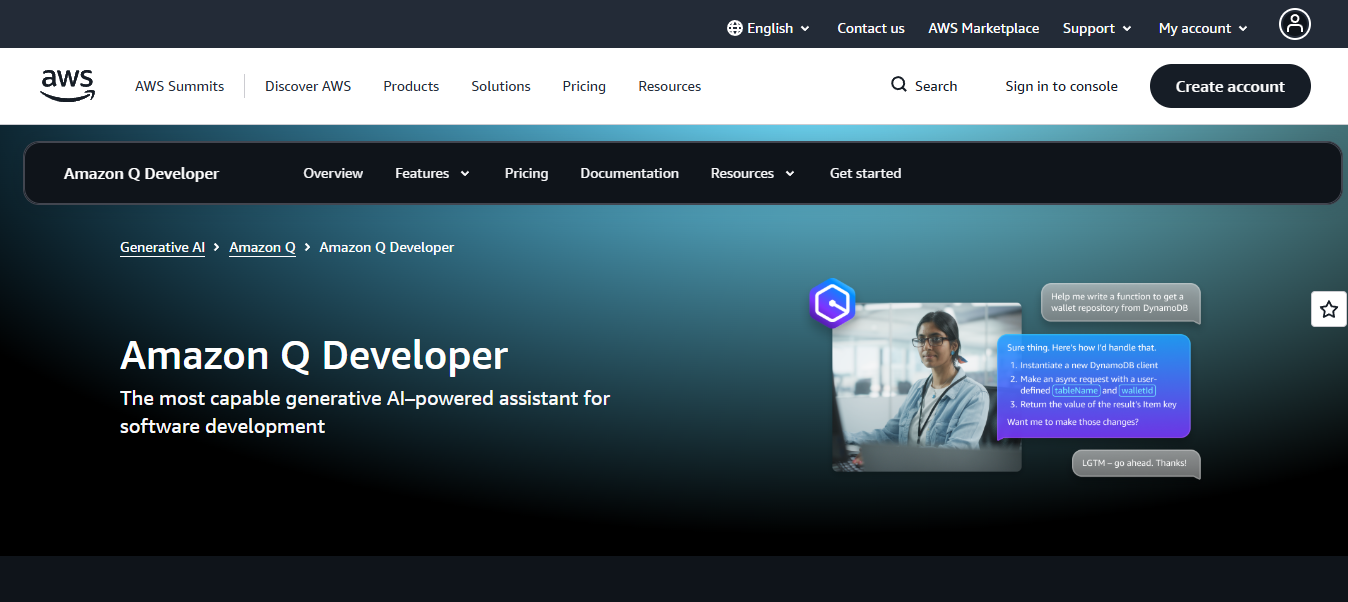Expand the Resources dropdown in product bar
Viewport: 1348px width, 602px height.
pyautogui.click(x=753, y=173)
